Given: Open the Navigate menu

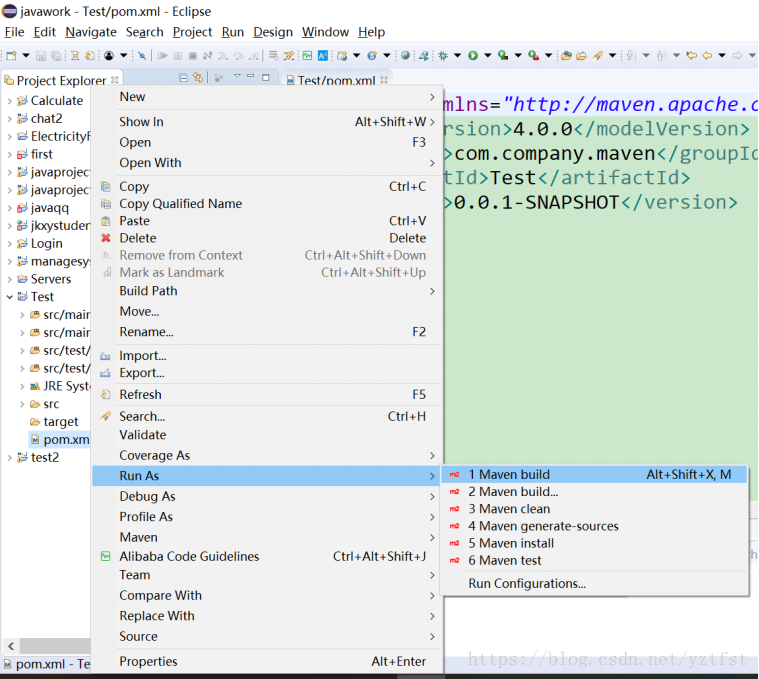Looking at the screenshot, I should (91, 32).
